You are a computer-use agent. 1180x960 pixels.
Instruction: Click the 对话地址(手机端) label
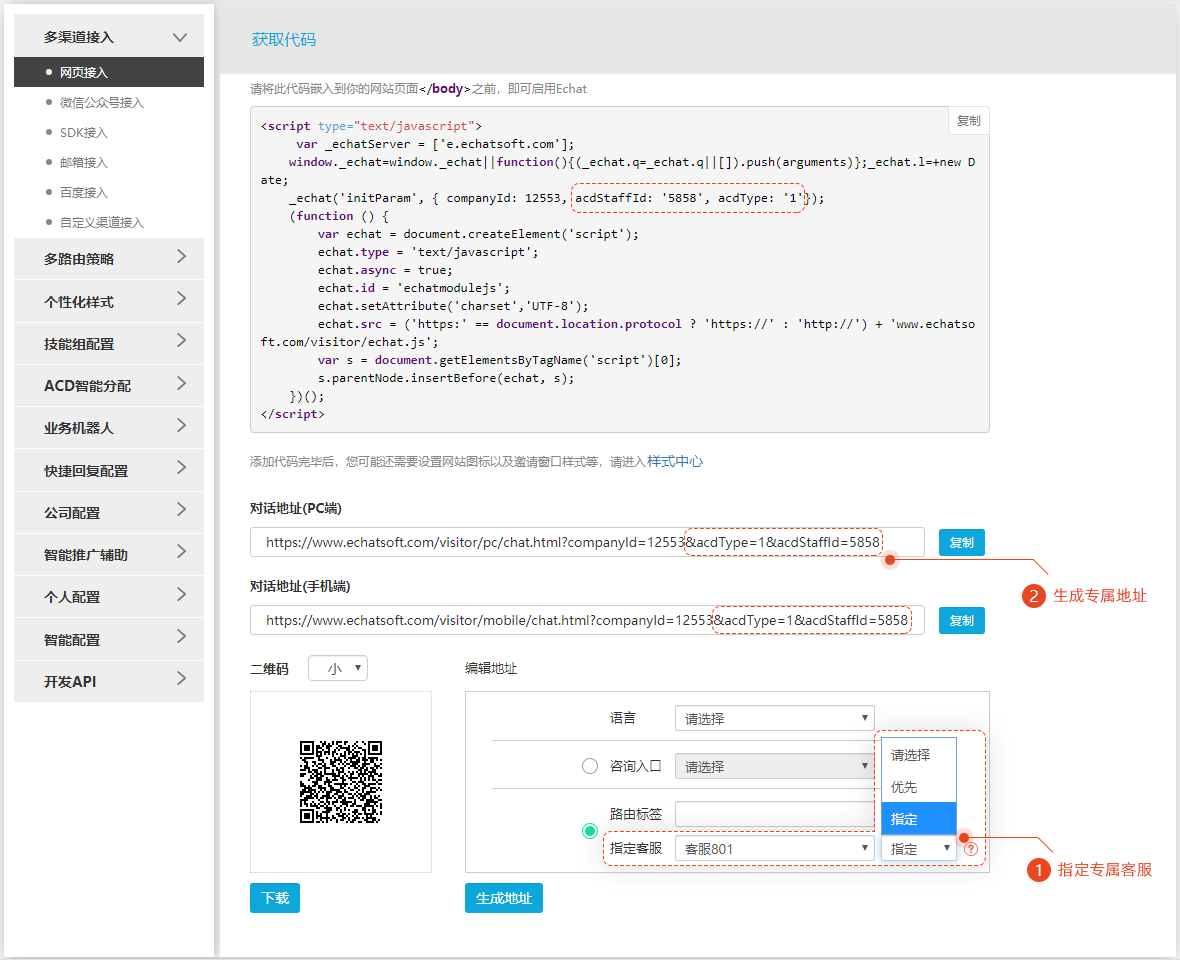pyautogui.click(x=300, y=587)
